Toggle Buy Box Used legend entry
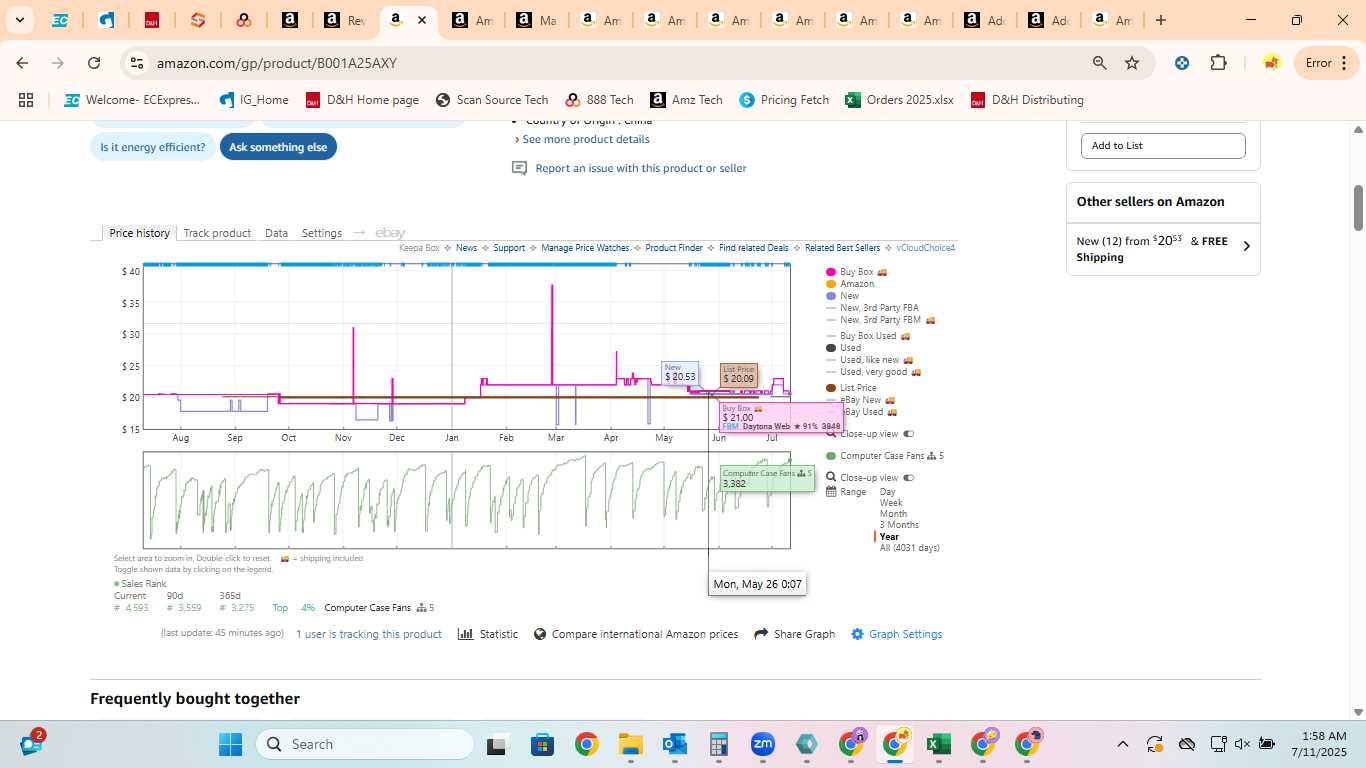This screenshot has width=1366, height=768. 868,336
